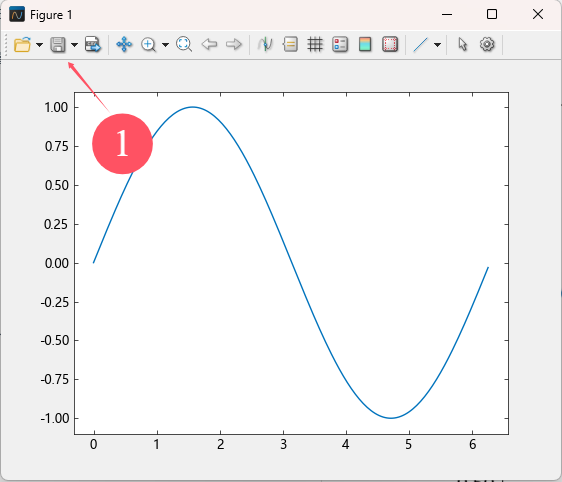The image size is (562, 482).
Task: Expand the dropdown next to open folder
Action: tap(39, 45)
